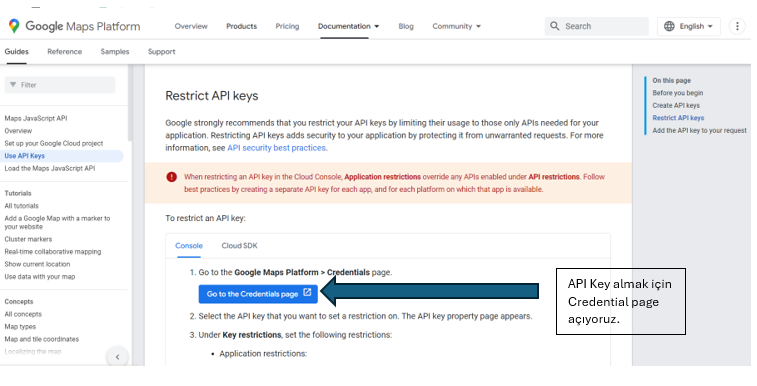The width and height of the screenshot is (757, 386).
Task: Click the Search input field
Action: [597, 26]
